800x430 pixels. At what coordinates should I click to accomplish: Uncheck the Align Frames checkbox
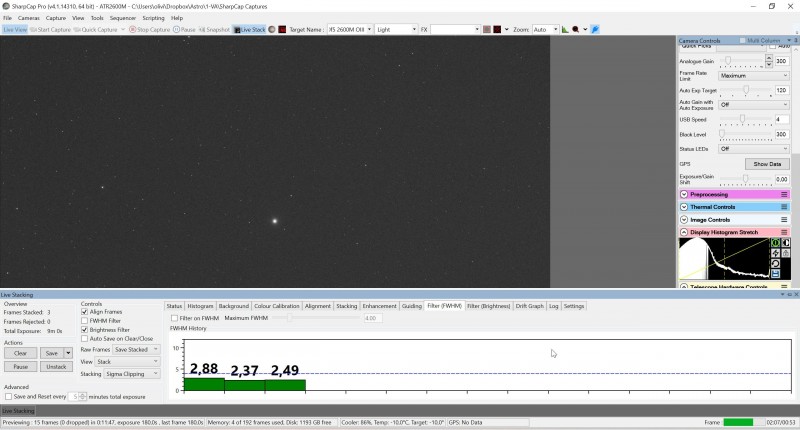click(85, 312)
